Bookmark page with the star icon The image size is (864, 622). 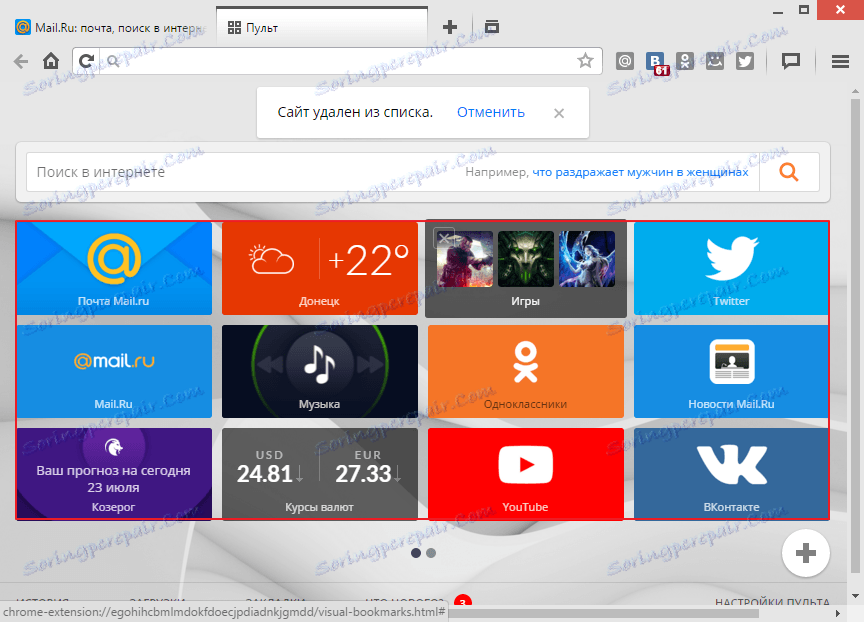586,61
